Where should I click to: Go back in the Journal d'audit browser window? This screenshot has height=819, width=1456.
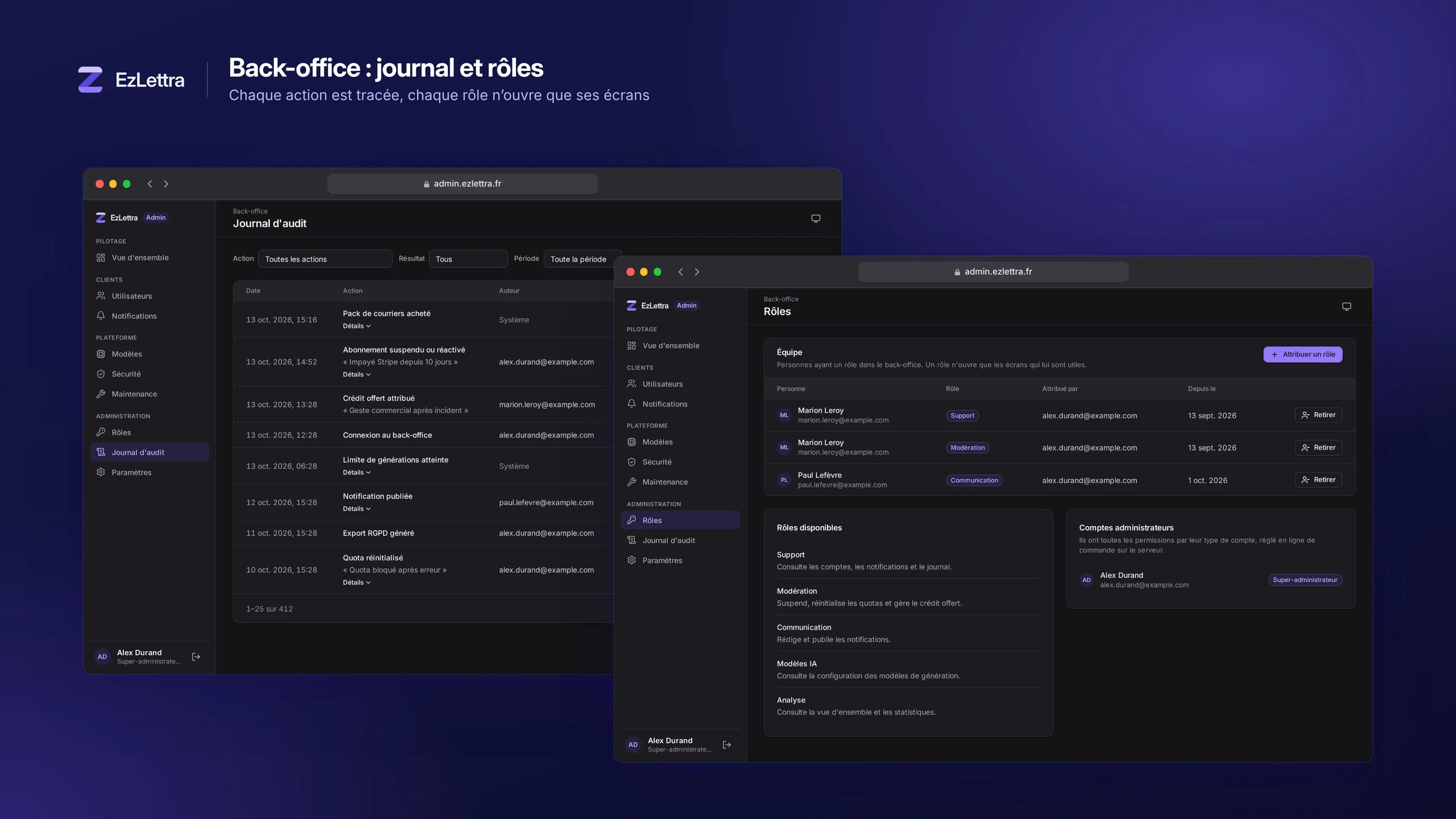click(x=150, y=184)
